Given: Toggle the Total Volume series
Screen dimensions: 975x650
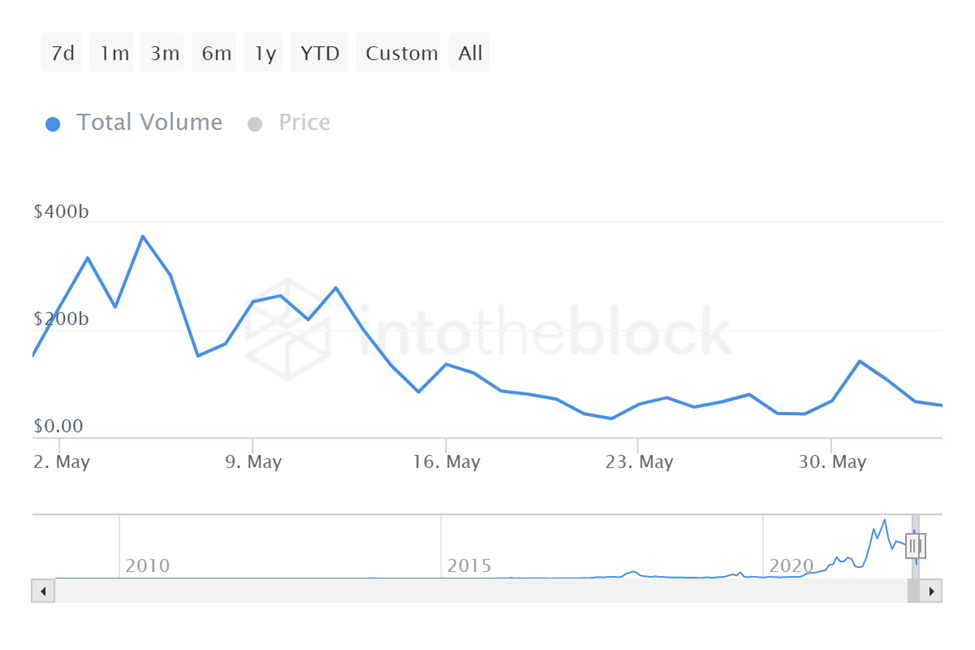Looking at the screenshot, I should point(149,123).
